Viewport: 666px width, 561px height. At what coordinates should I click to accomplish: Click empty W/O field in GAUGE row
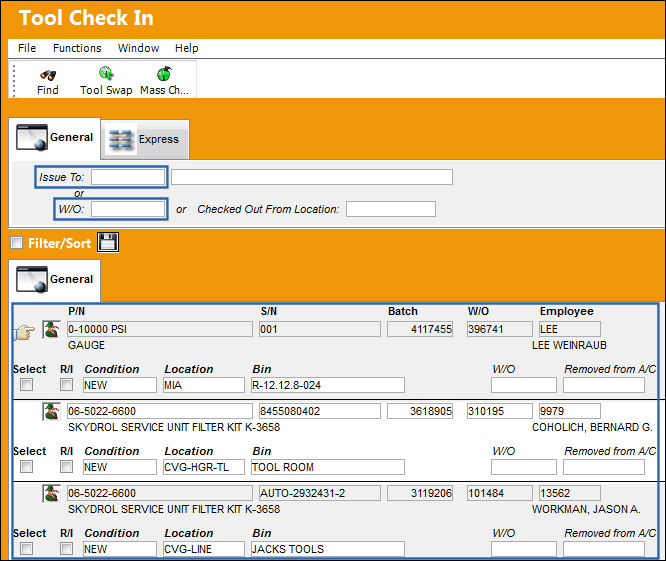[x=524, y=385]
